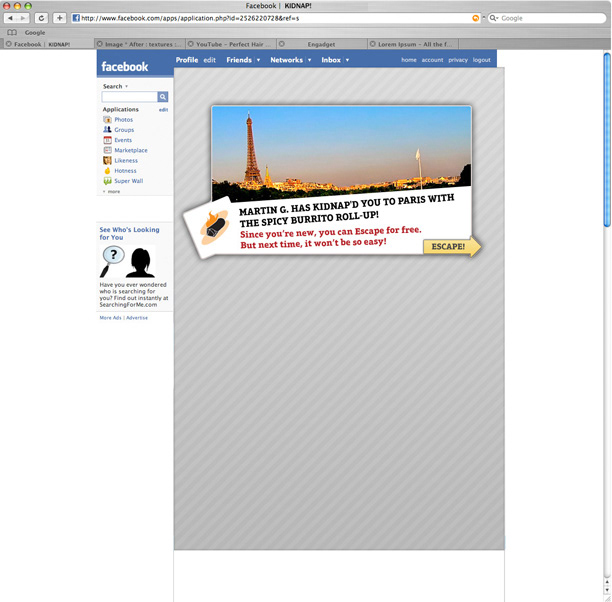The image size is (612, 602).
Task: Click the More Ads link
Action: pyautogui.click(x=110, y=318)
